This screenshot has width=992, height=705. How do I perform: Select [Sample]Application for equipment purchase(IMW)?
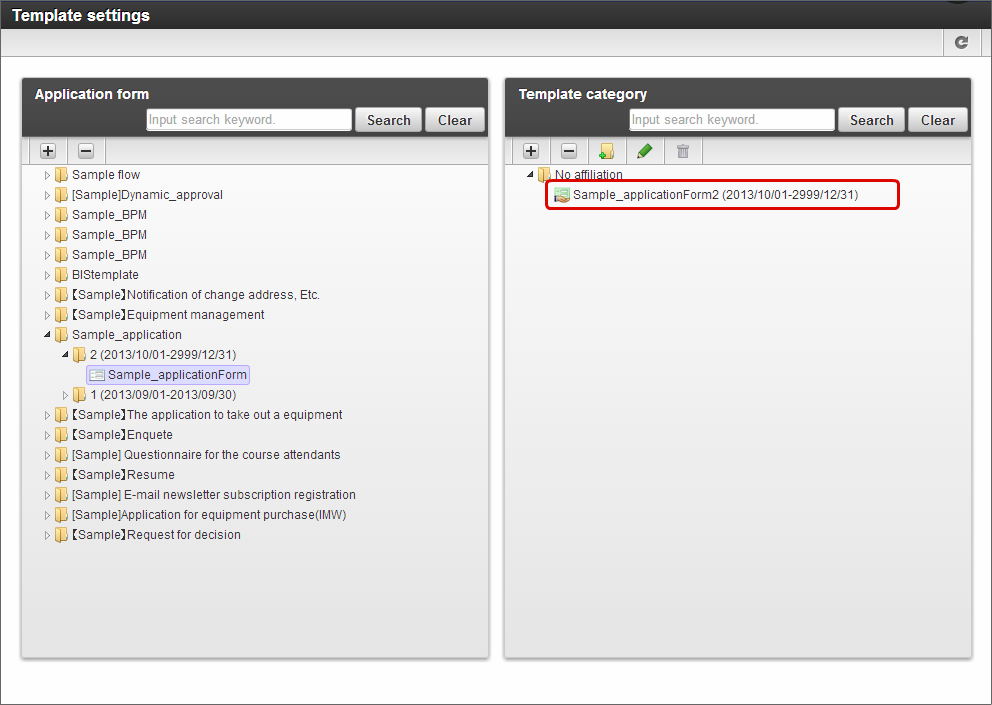click(209, 515)
